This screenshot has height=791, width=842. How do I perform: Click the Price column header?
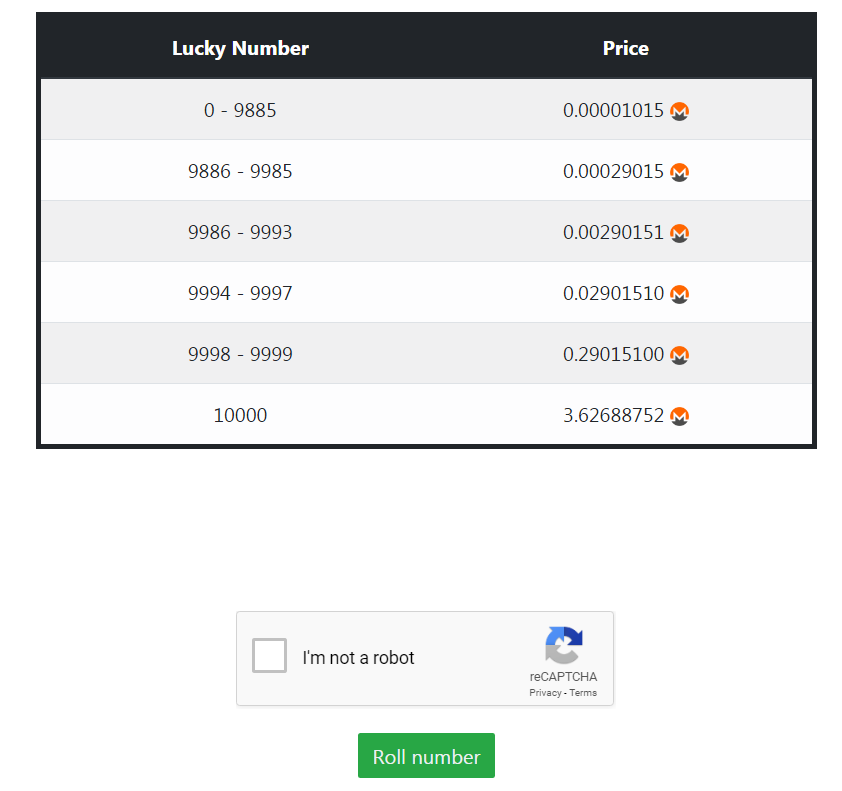(626, 48)
